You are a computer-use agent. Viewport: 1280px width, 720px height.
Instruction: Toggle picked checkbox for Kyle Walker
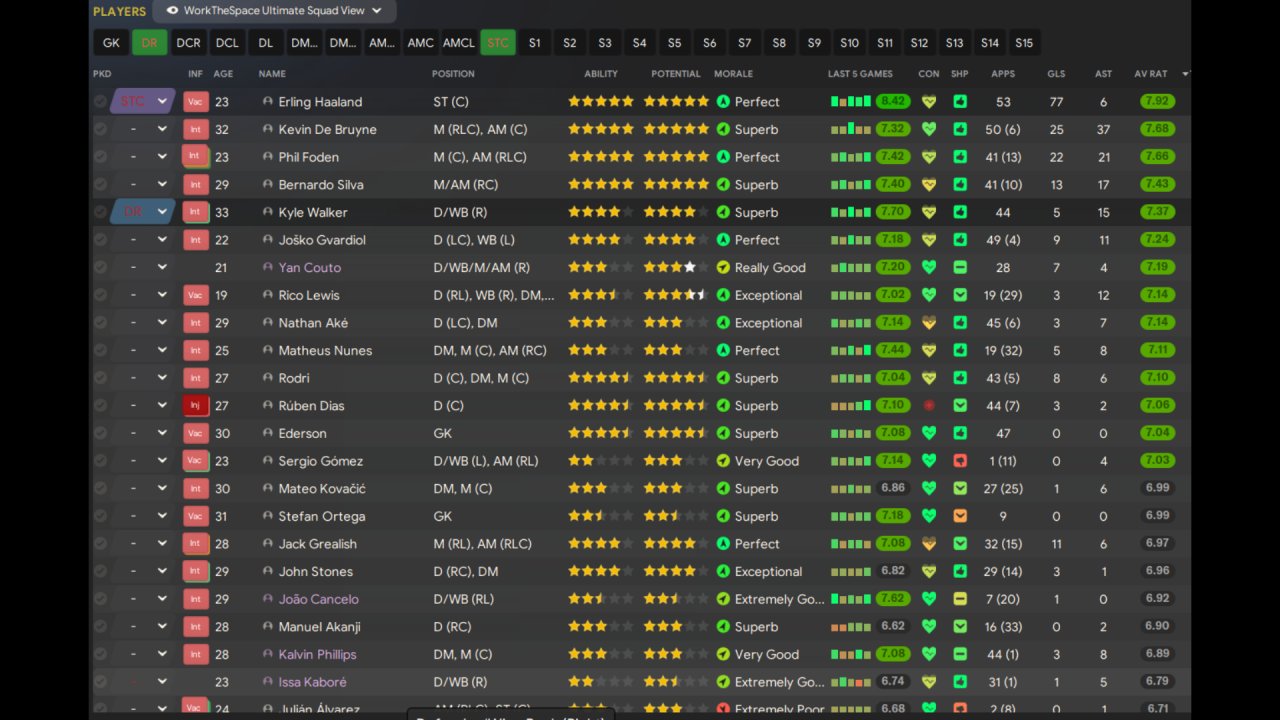(x=100, y=212)
